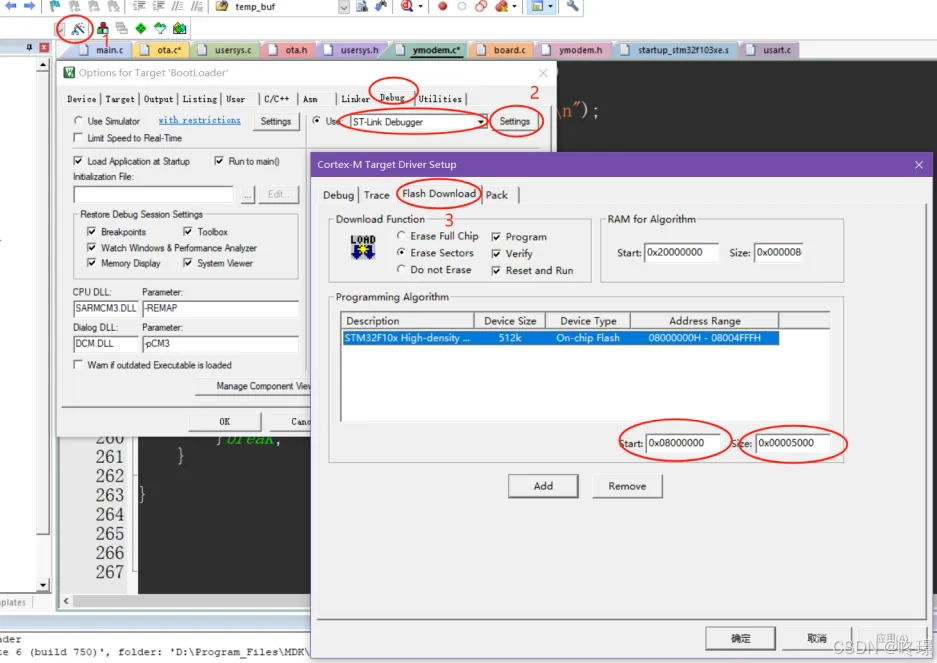Open the ST-Link Debugger dropdown
The image size is (937, 663).
pos(480,122)
